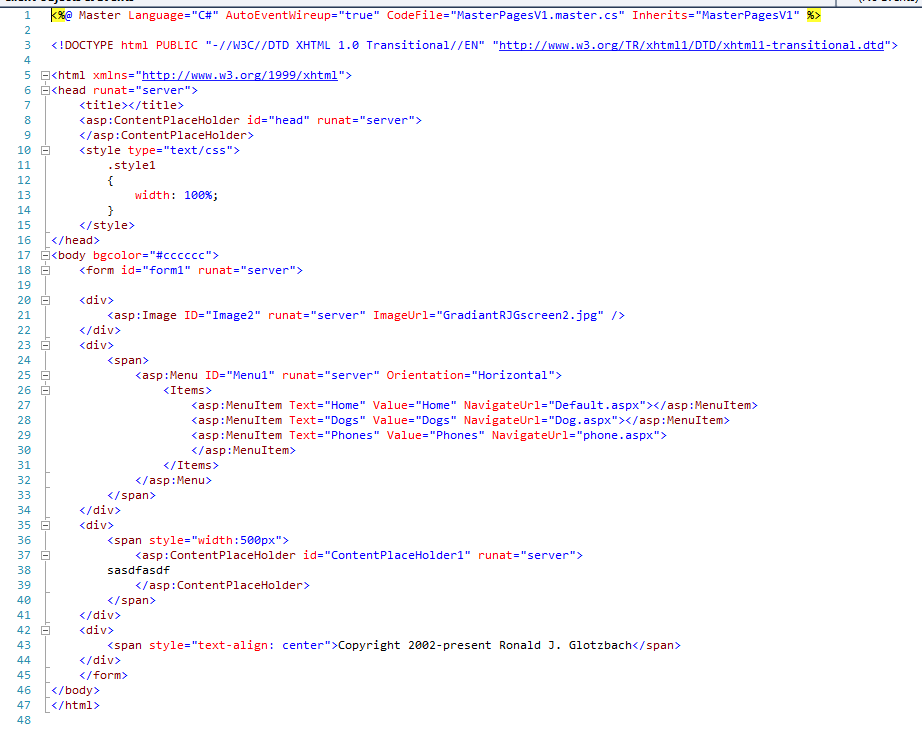
Task: Click the closing </head> tag
Action: tap(75, 240)
